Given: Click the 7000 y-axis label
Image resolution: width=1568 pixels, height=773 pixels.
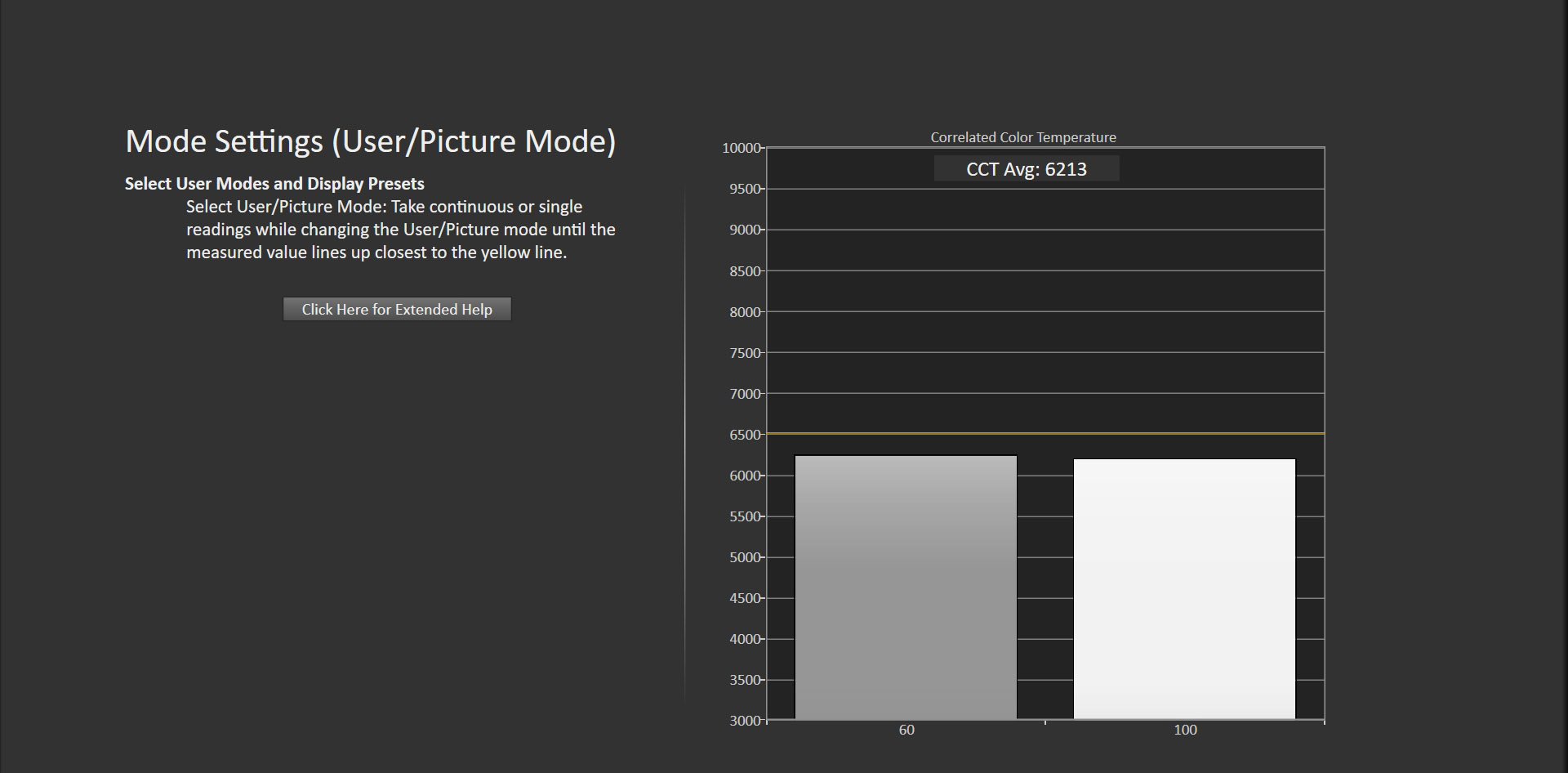Looking at the screenshot, I should 744,394.
